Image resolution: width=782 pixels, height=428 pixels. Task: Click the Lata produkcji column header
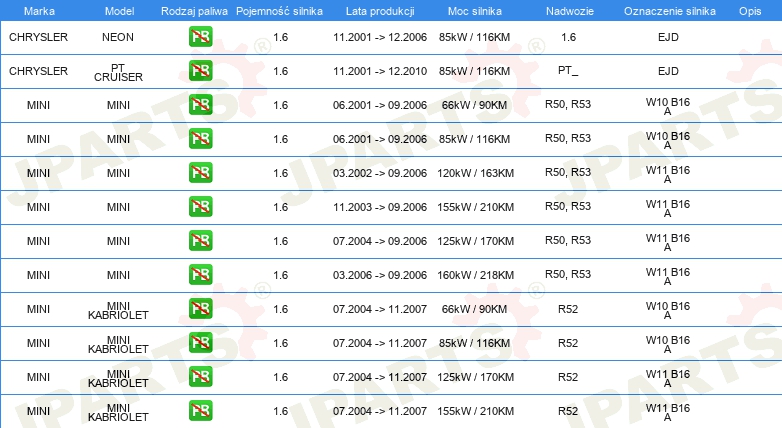point(380,11)
